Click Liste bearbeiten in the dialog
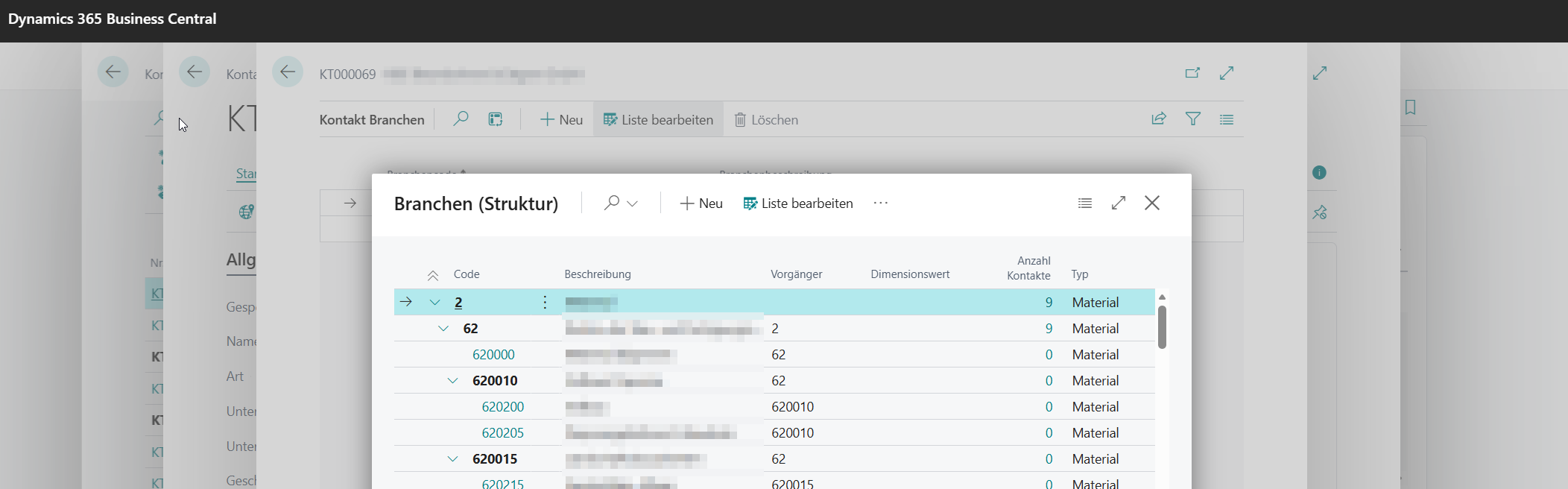 tap(798, 204)
